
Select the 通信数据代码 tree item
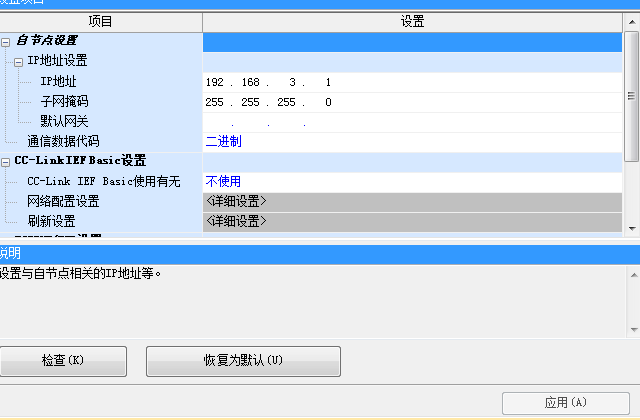click(63, 142)
